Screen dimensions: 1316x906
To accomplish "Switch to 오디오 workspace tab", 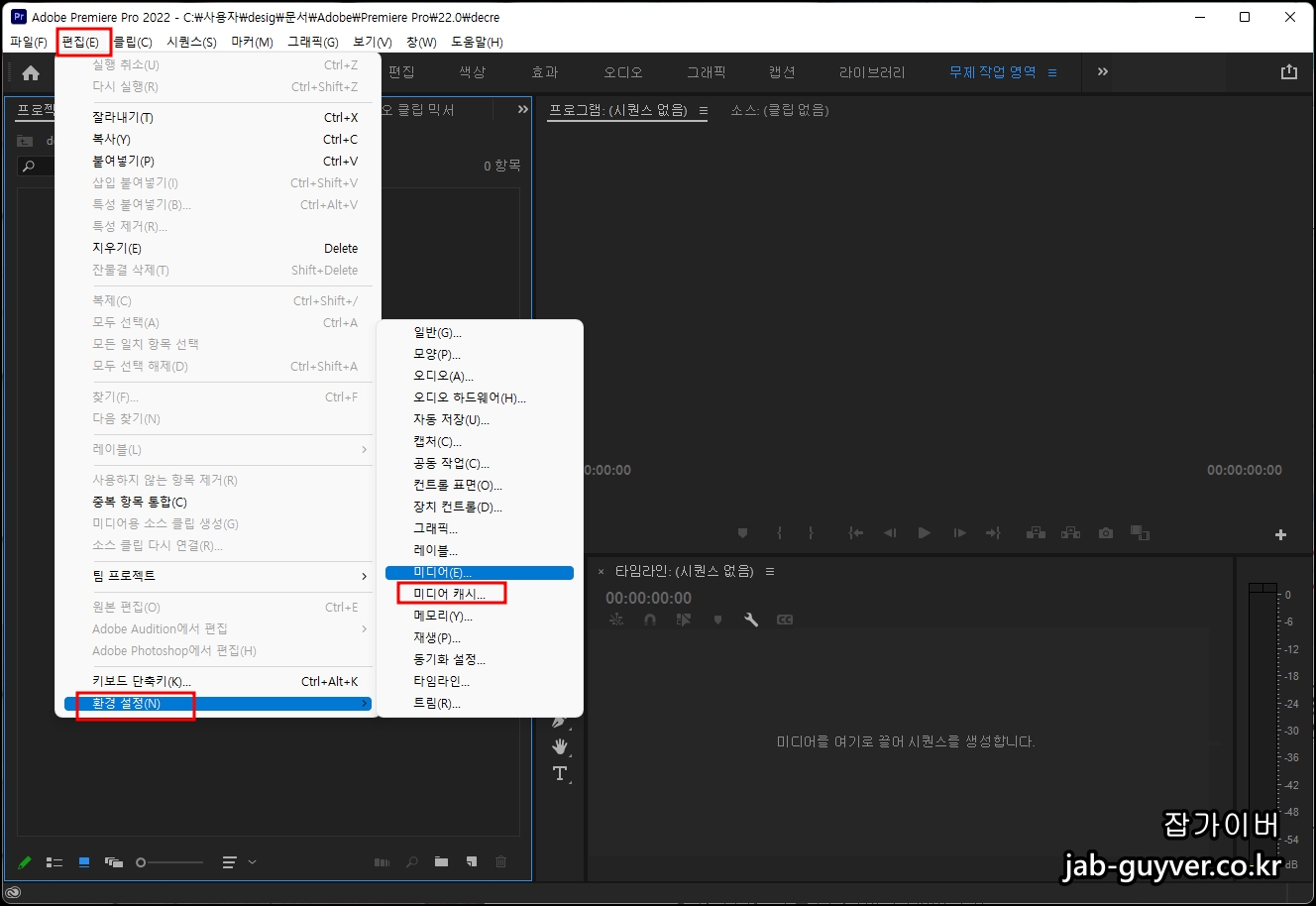I will (x=622, y=72).
